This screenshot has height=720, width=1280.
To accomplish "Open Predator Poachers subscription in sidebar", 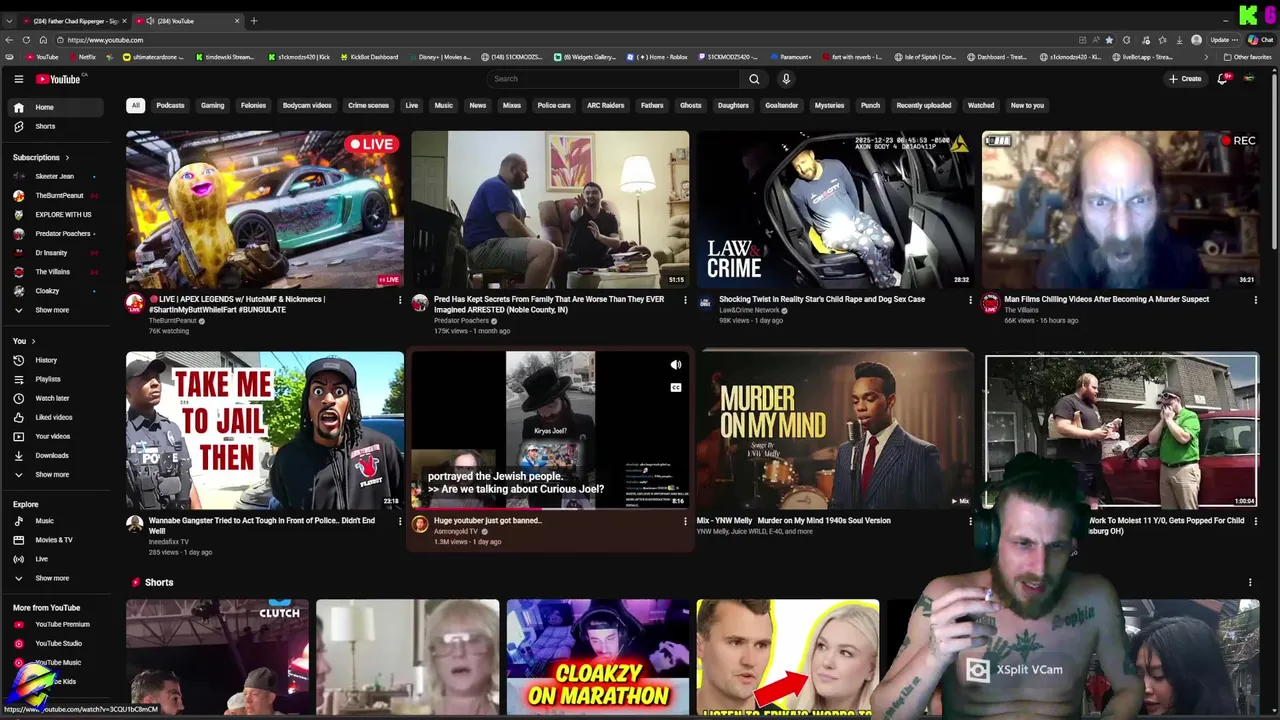I will 54,233.
